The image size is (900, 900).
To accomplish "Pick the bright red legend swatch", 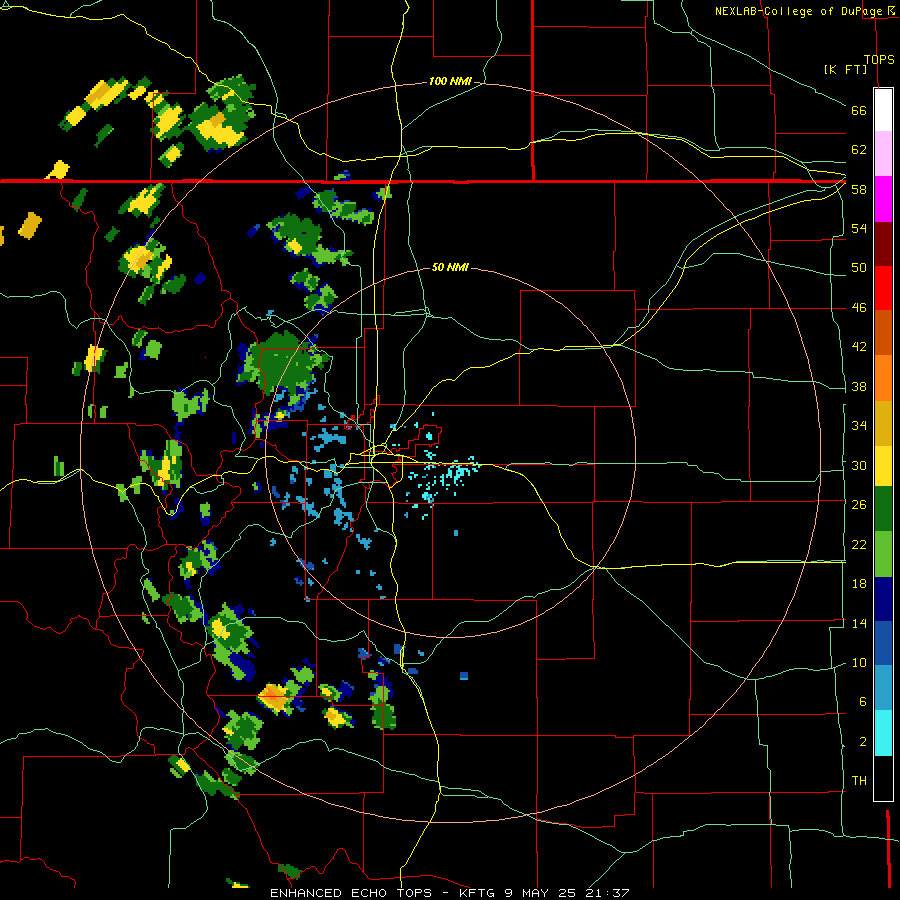I will tap(883, 288).
